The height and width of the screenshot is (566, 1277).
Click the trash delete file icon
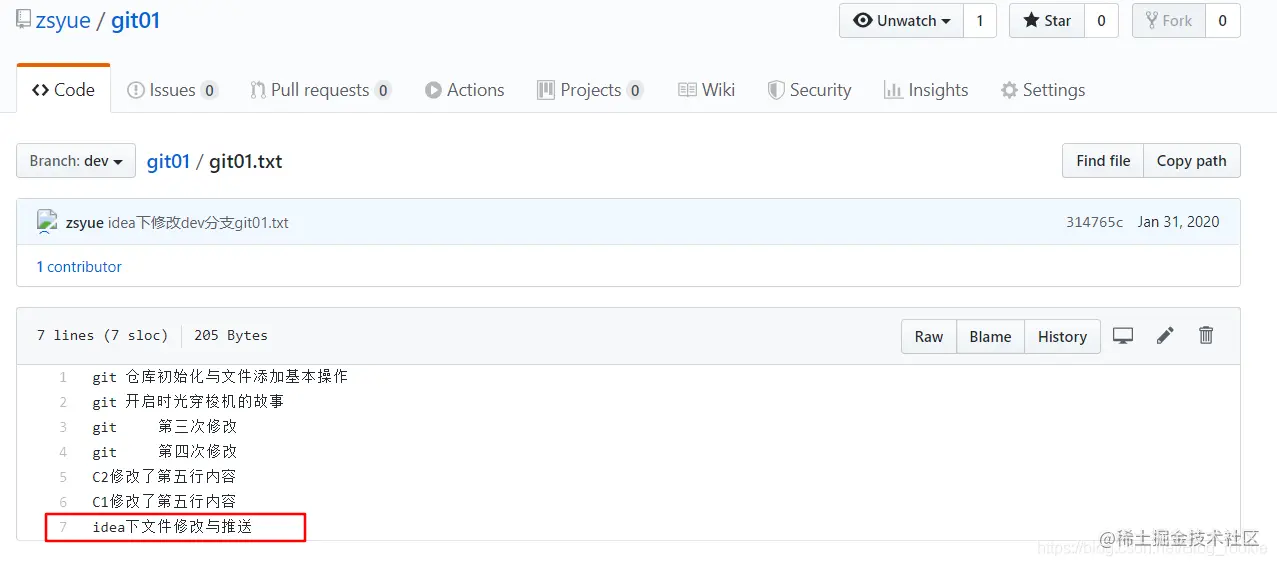click(x=1206, y=336)
